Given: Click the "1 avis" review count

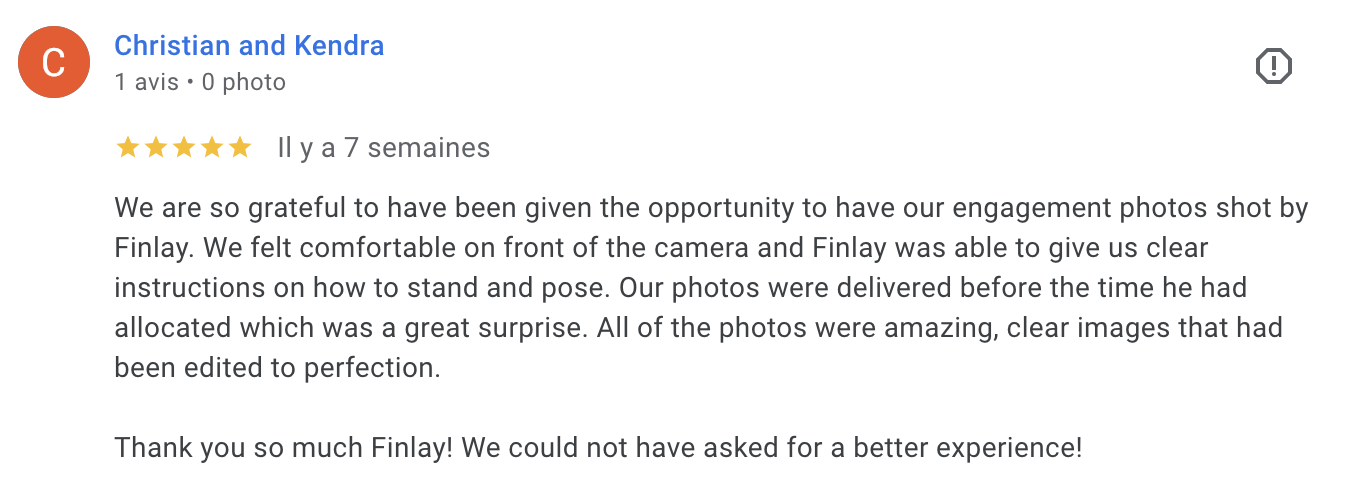Looking at the screenshot, I should point(146,82).
